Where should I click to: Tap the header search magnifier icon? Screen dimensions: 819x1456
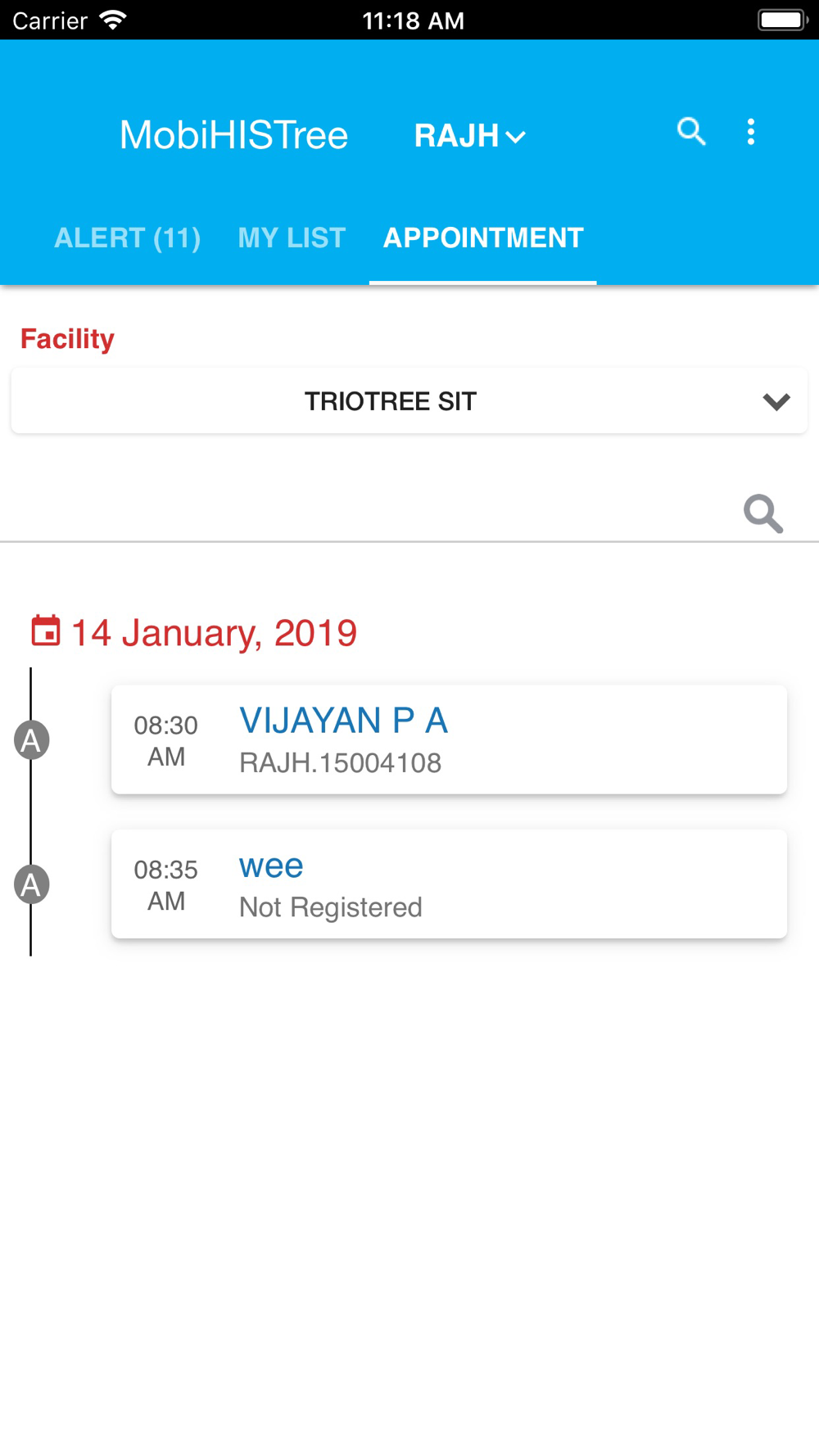tap(691, 131)
